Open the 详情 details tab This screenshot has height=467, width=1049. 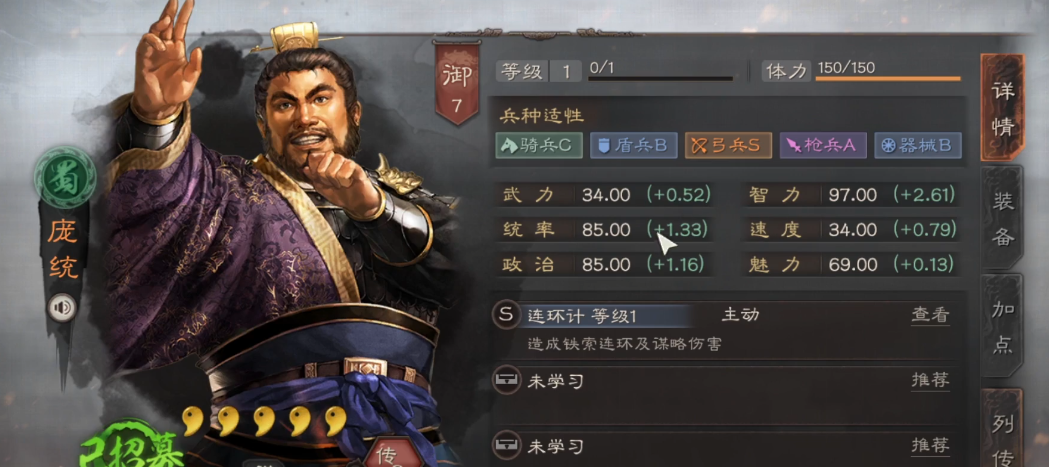coord(1002,108)
